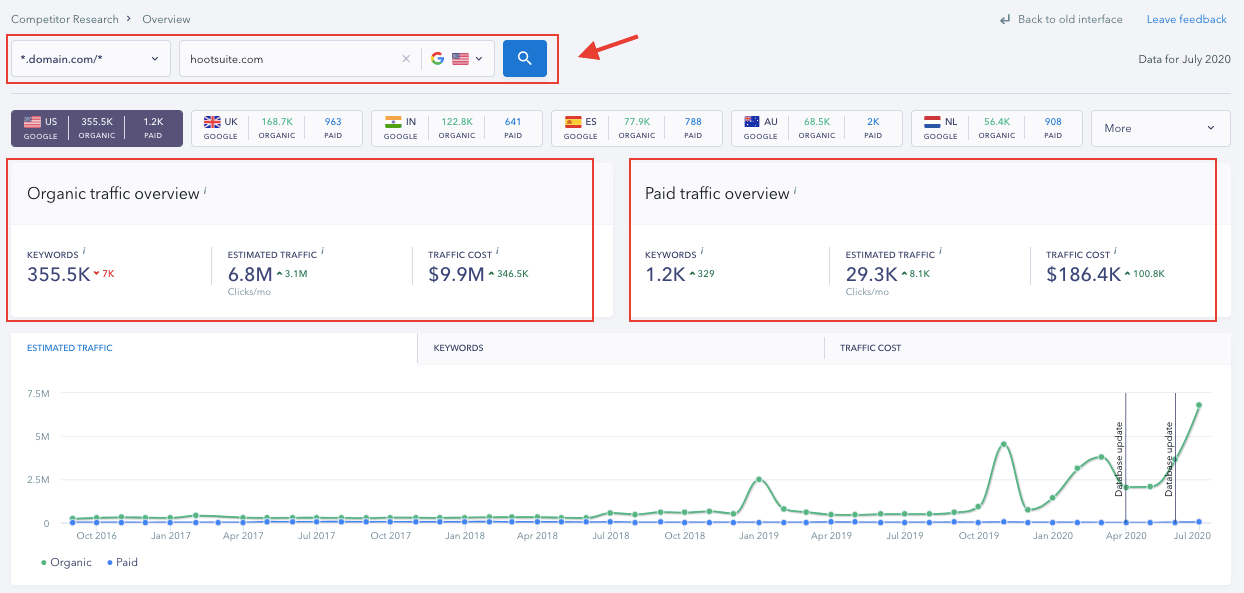This screenshot has height=593, width=1244.
Task: Click info icon beside Paid traffic overview
Action: (x=795, y=190)
